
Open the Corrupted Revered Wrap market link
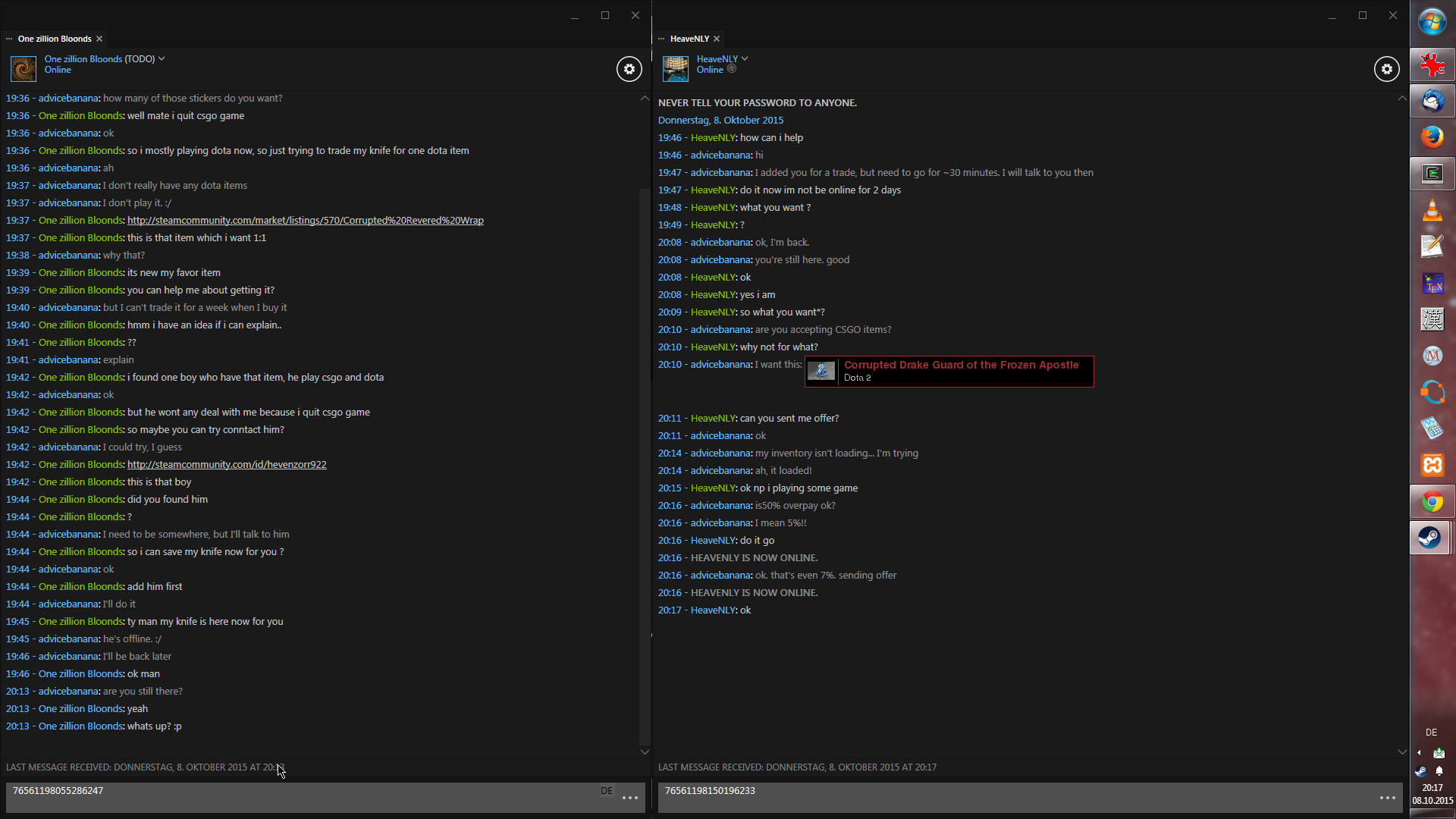(305, 221)
